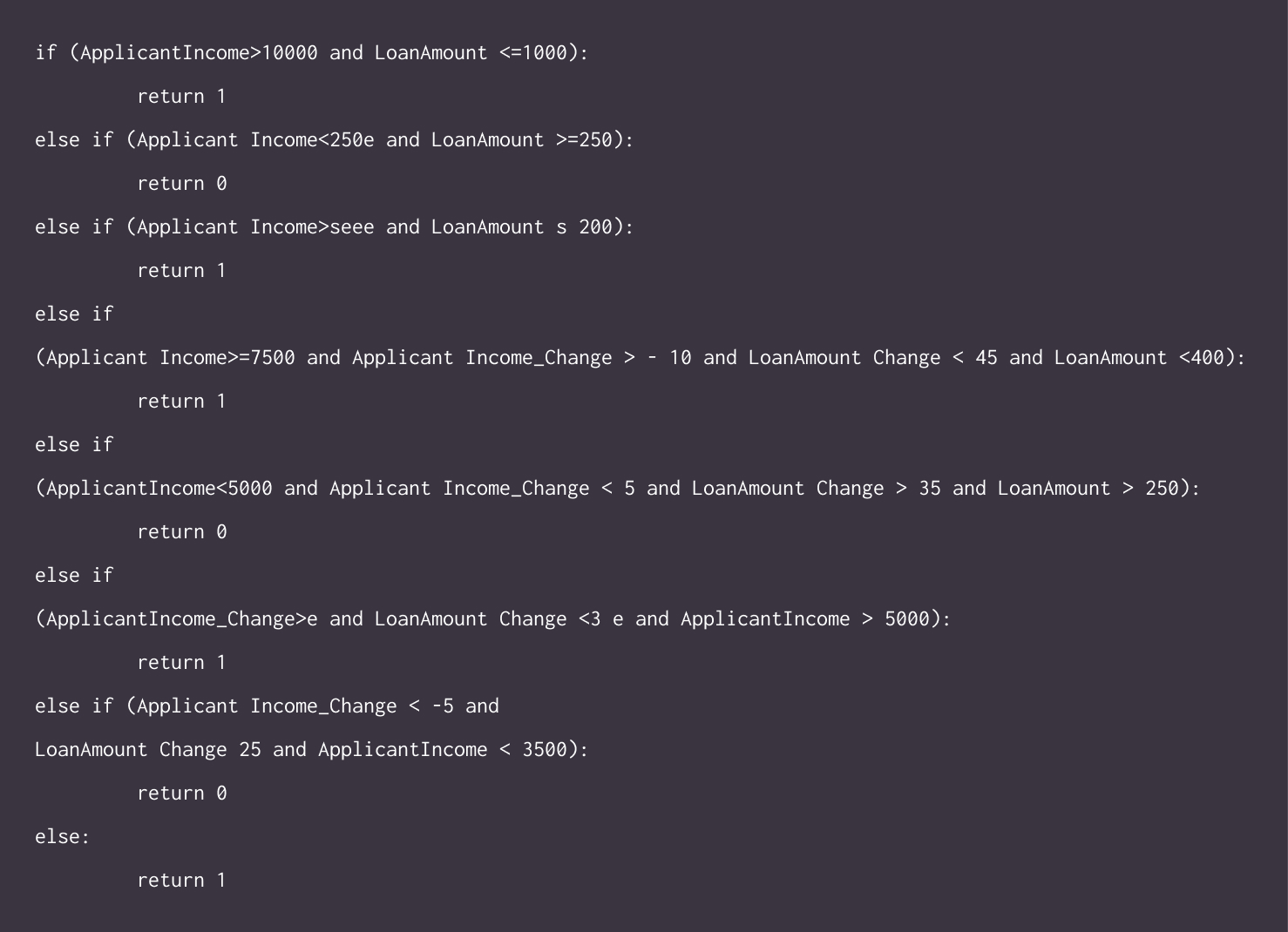Click 'return 1' below the 'ApplicantIncome > 5000' line
Viewport: 1288px width, 932px height.
point(181,663)
